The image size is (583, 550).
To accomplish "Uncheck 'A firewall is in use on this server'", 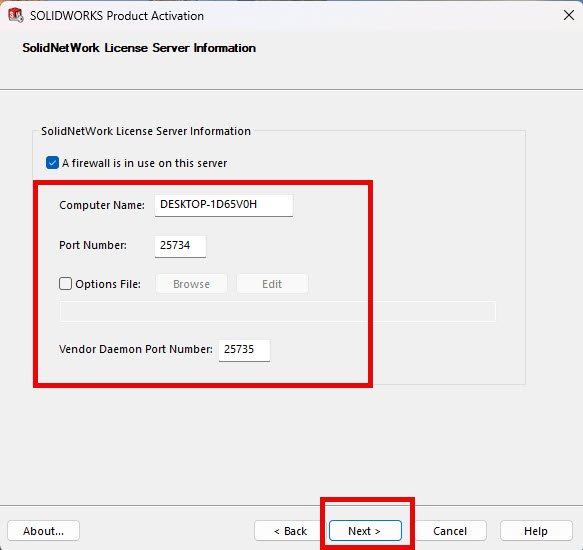I will [x=52, y=163].
